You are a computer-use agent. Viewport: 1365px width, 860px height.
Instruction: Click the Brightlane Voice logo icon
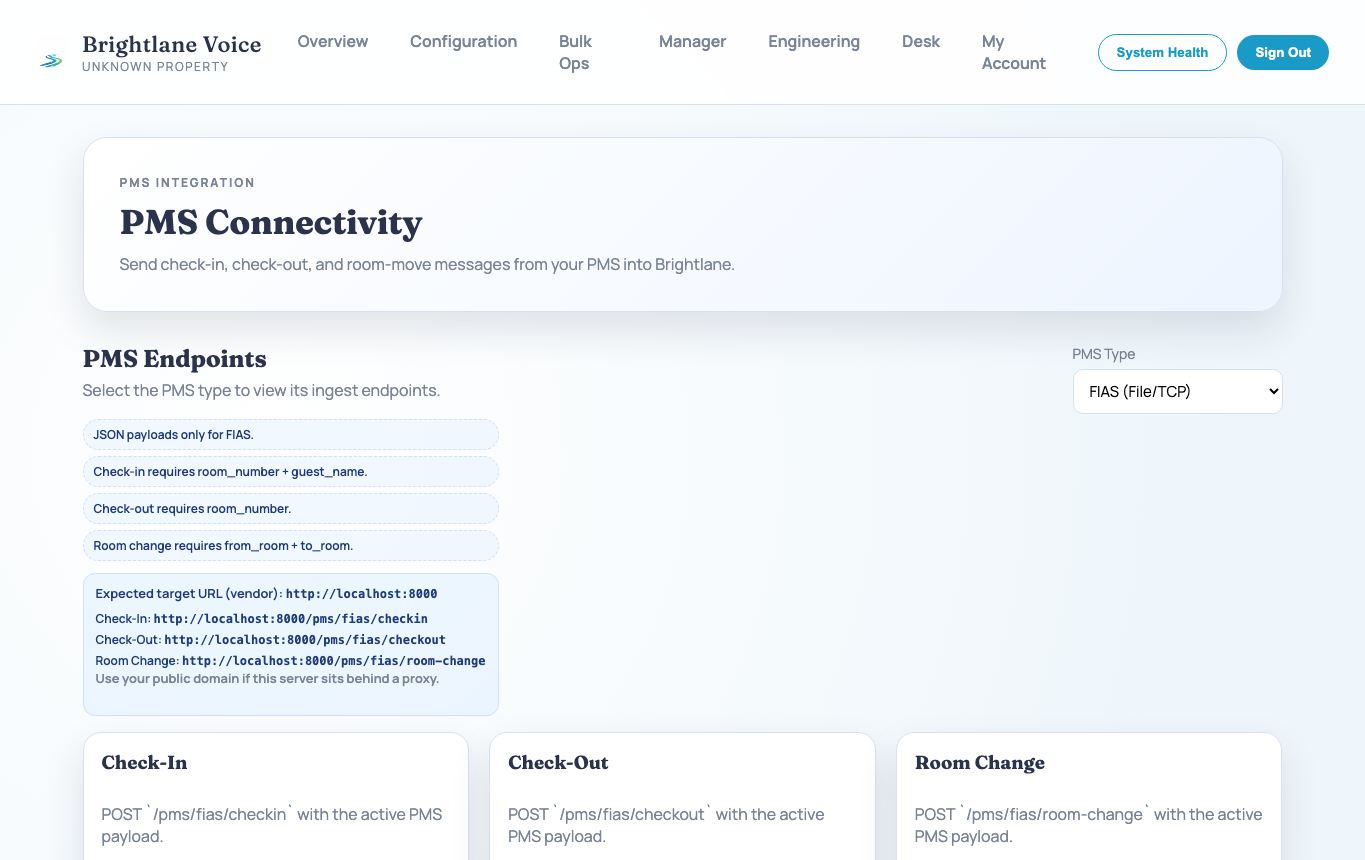pyautogui.click(x=51, y=61)
